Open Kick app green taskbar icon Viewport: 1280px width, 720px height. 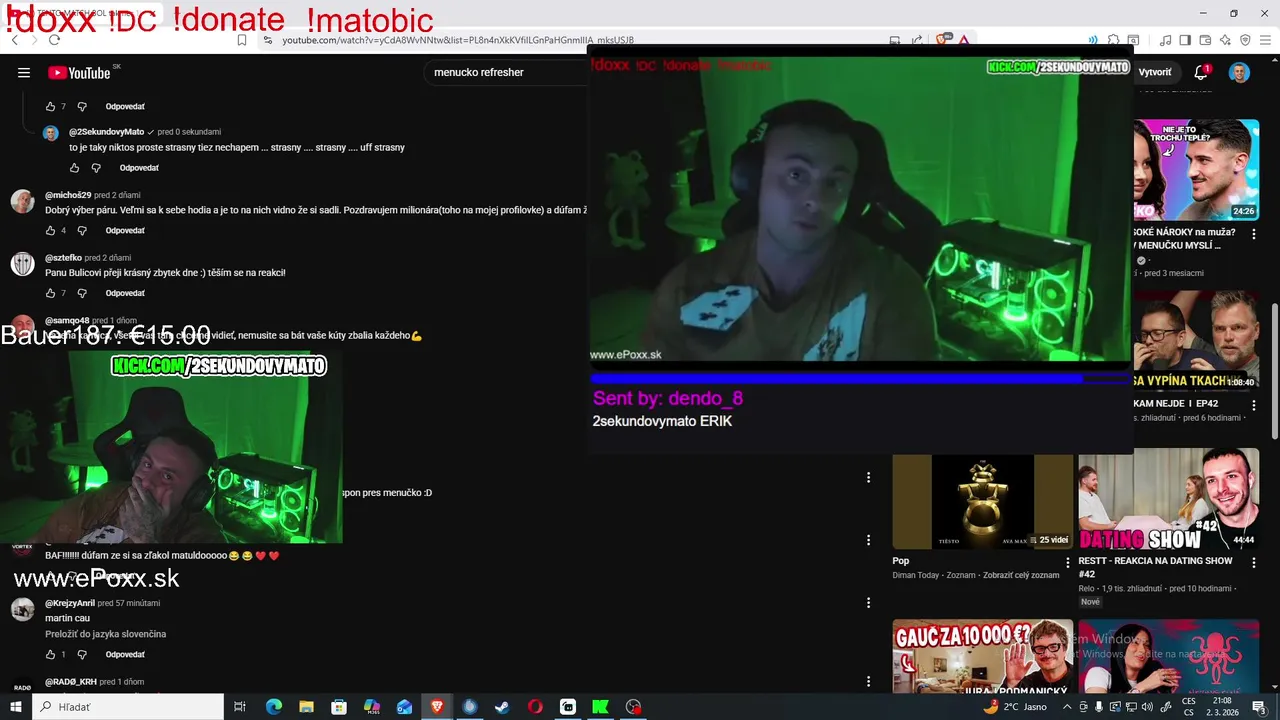pos(600,707)
